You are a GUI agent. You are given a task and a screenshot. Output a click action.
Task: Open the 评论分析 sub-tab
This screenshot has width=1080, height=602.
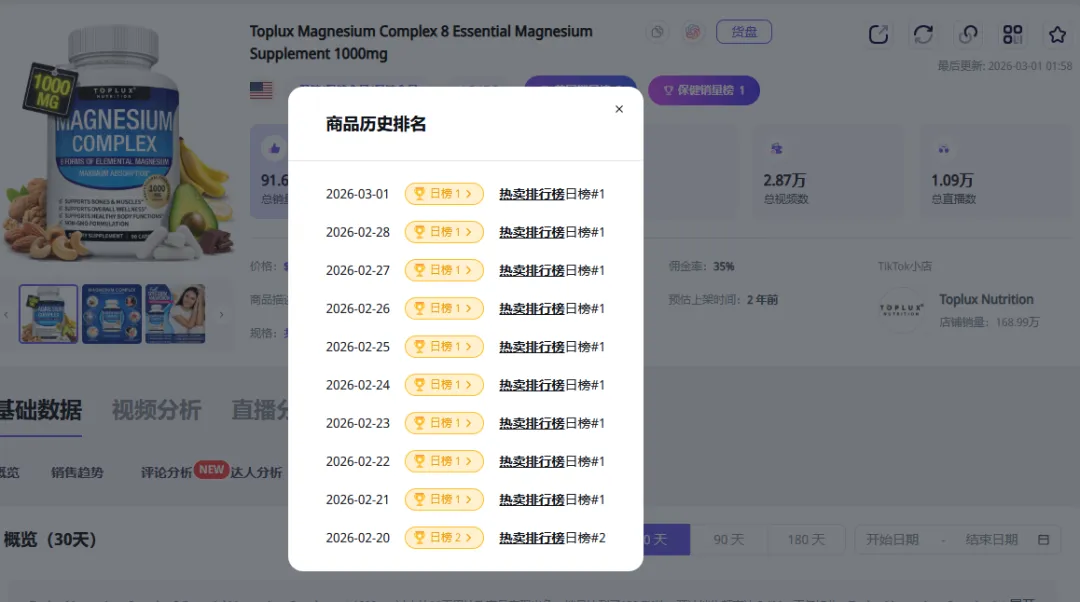coord(167,473)
